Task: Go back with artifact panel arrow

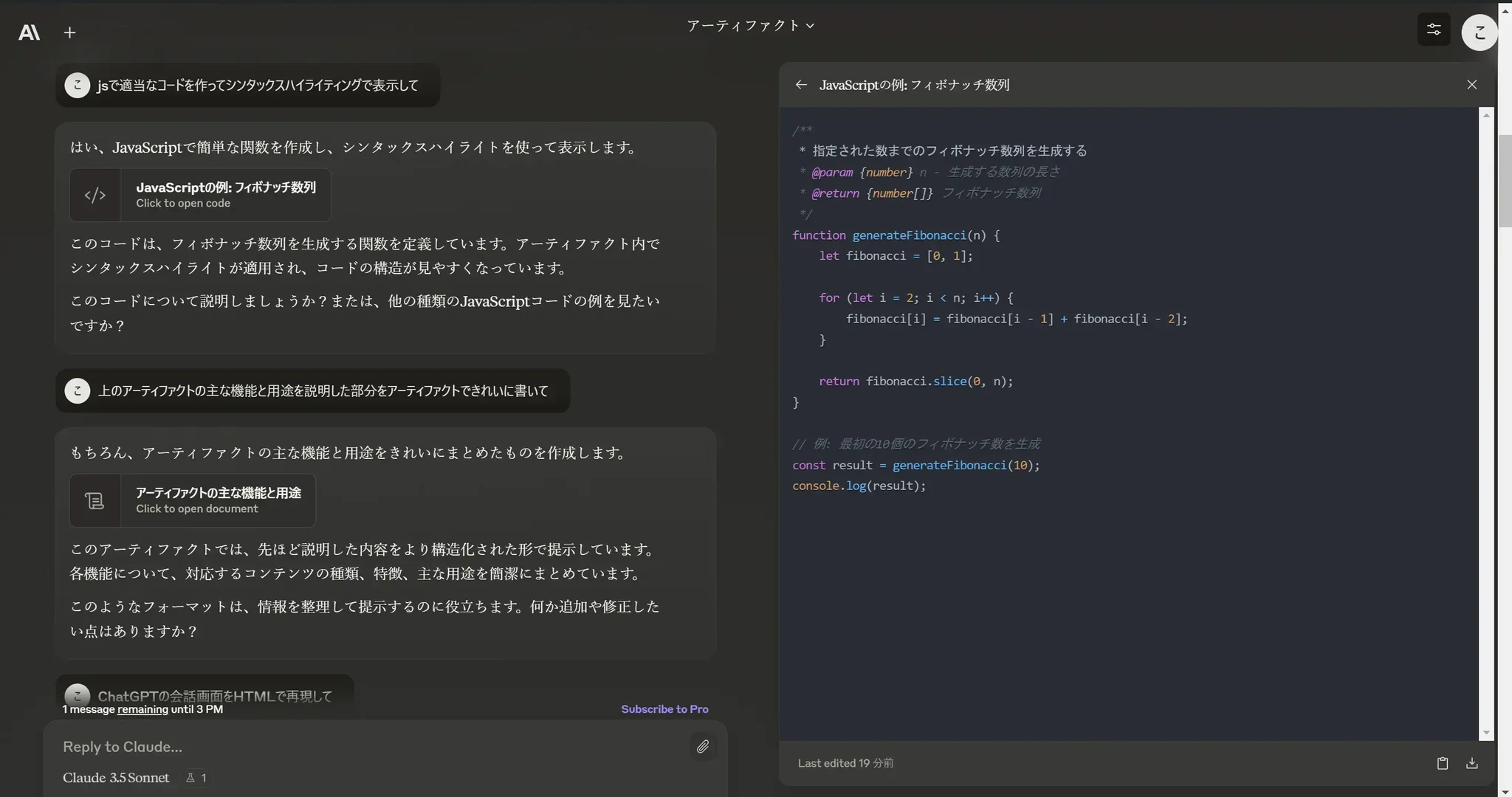Action: click(x=801, y=85)
